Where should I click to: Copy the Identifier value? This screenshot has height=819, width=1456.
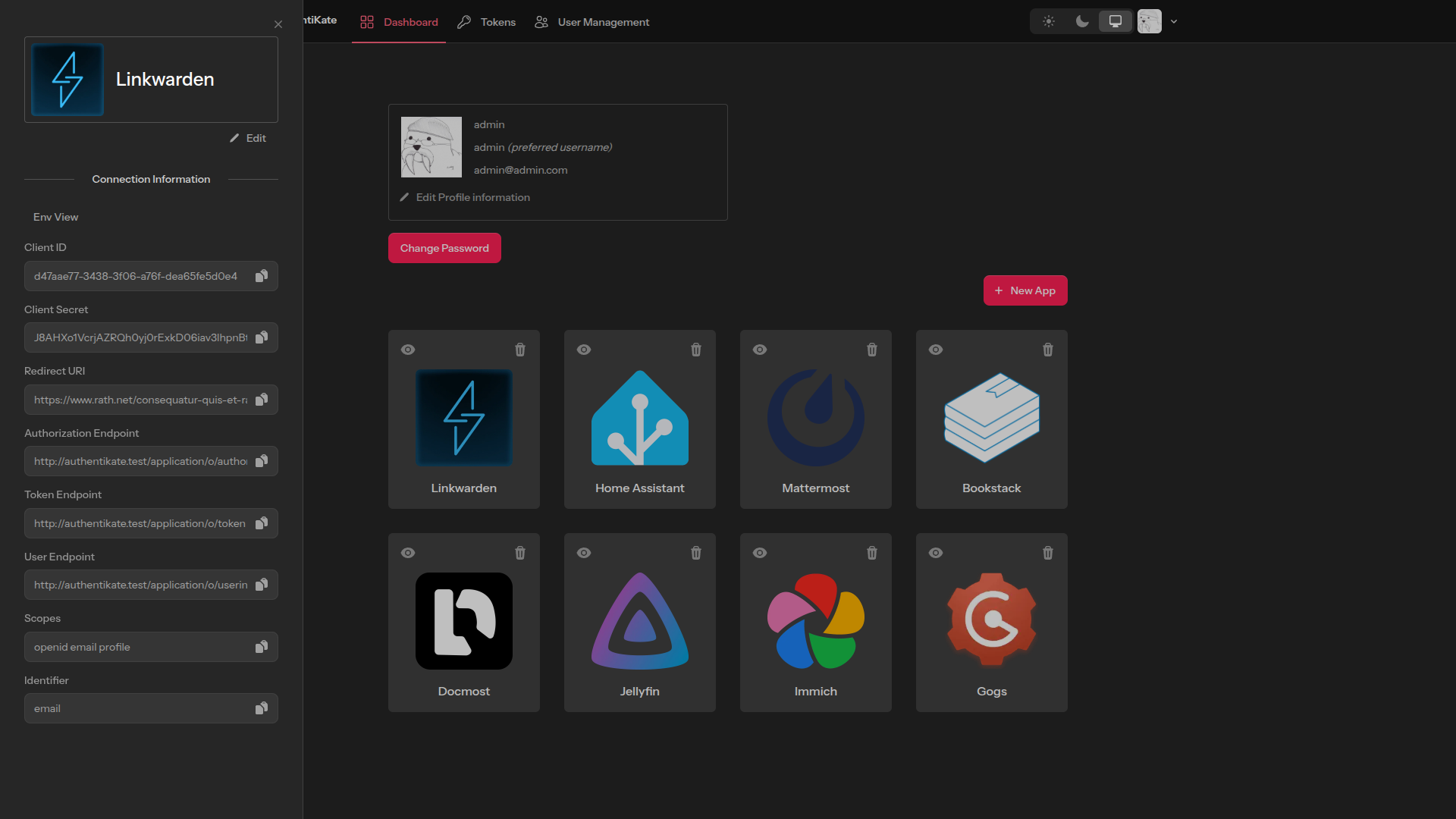tap(262, 708)
